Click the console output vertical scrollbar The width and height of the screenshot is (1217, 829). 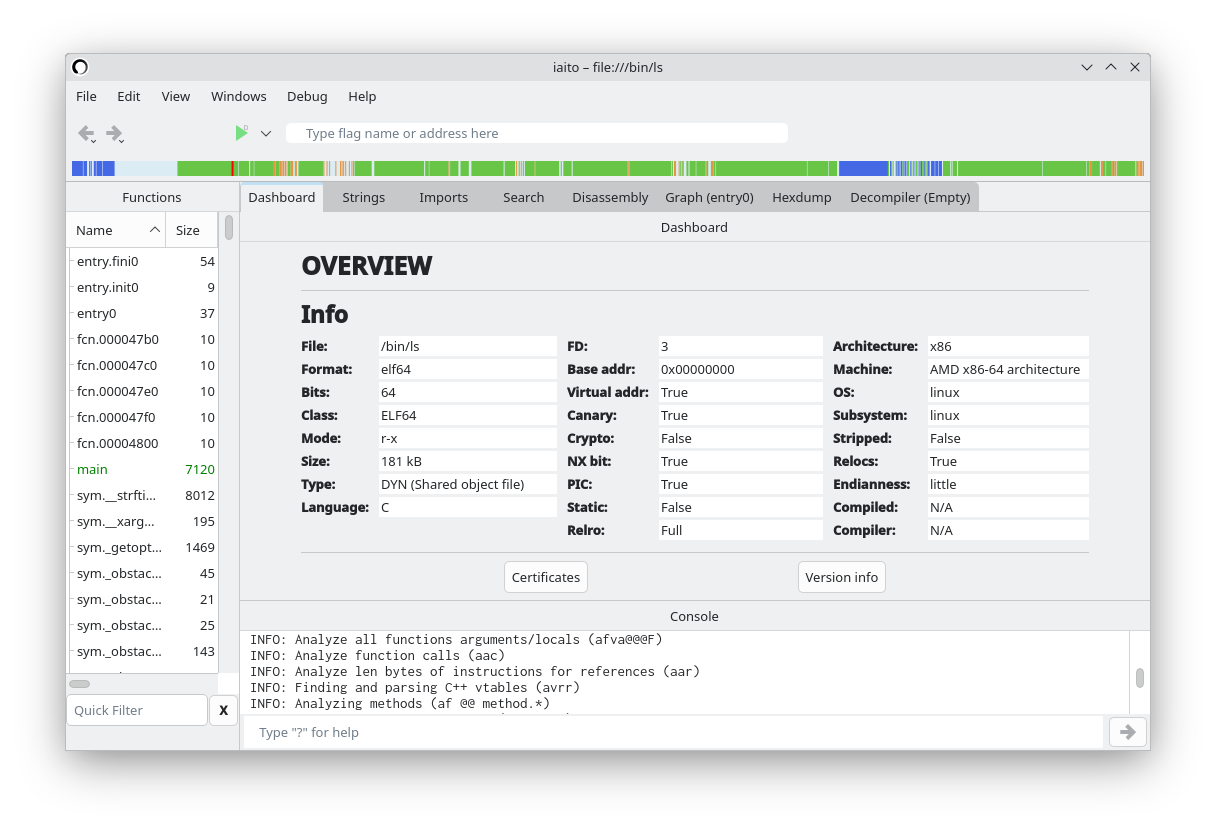point(1139,677)
